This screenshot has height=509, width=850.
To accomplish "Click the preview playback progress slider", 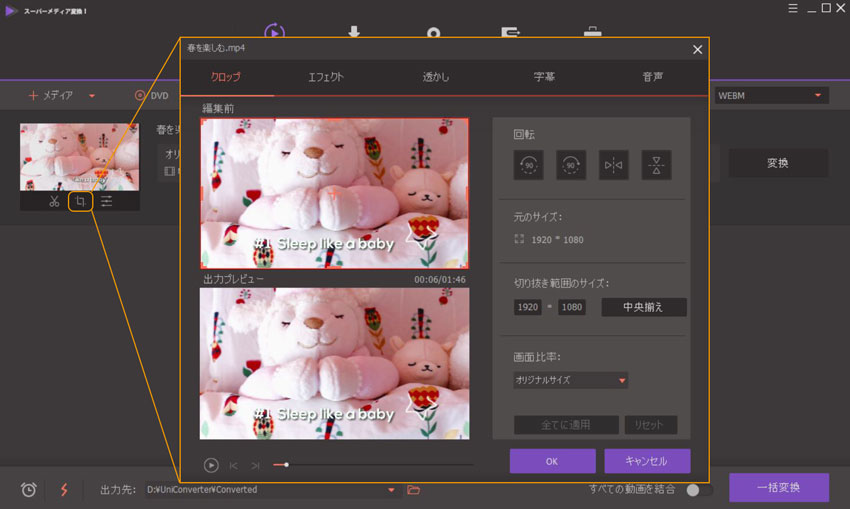I will point(373,465).
